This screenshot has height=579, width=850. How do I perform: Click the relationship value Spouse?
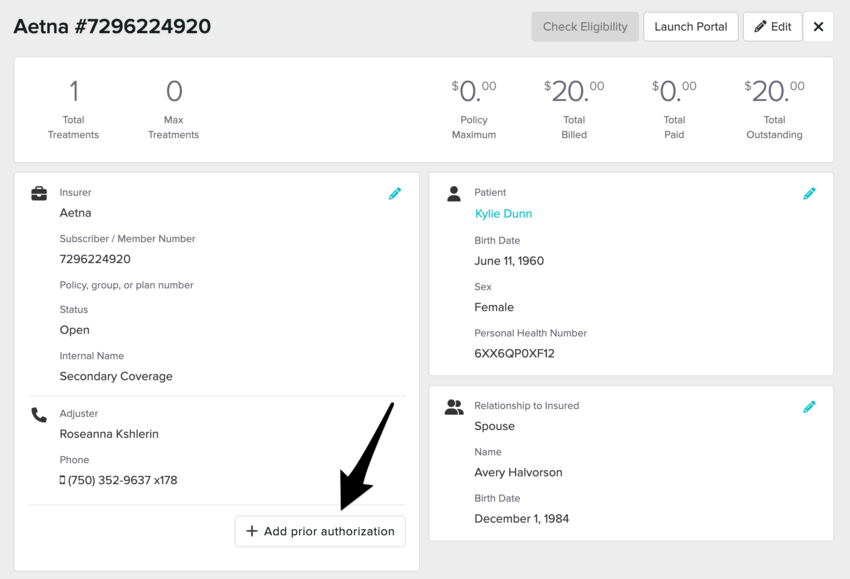pos(494,426)
